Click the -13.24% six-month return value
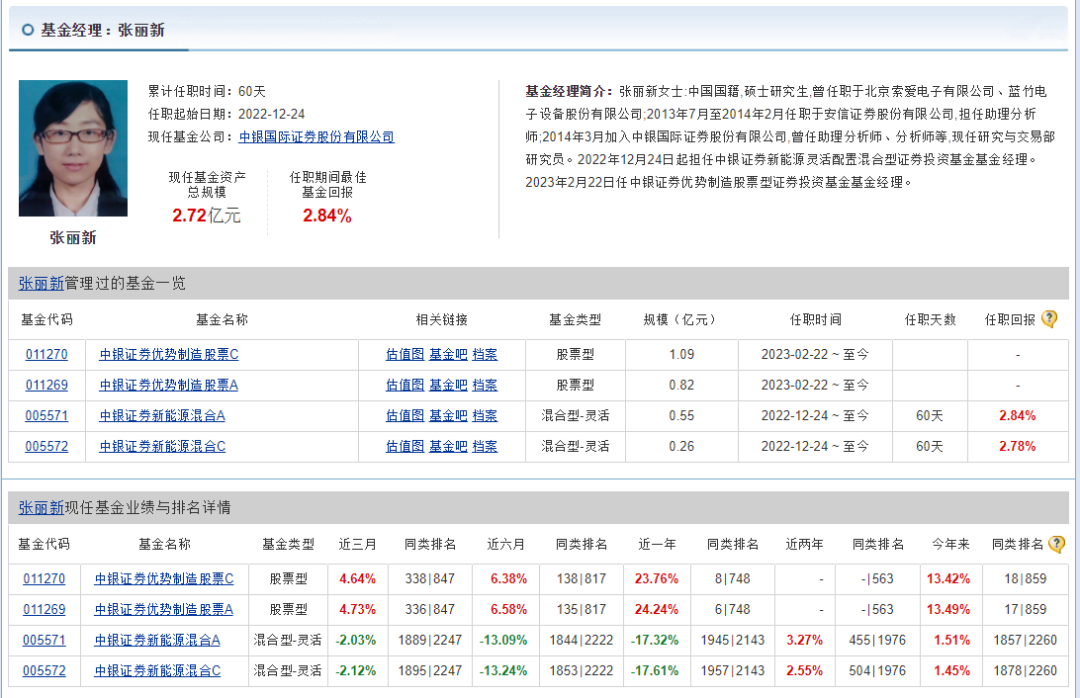Viewport: 1080px width, 698px height. coord(503,670)
